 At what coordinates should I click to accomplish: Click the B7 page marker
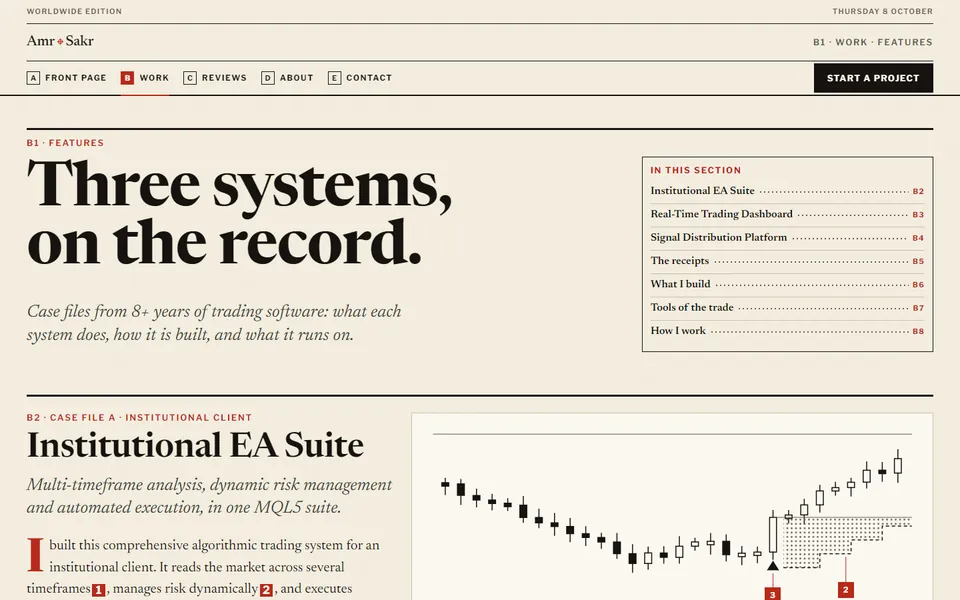pos(918,308)
